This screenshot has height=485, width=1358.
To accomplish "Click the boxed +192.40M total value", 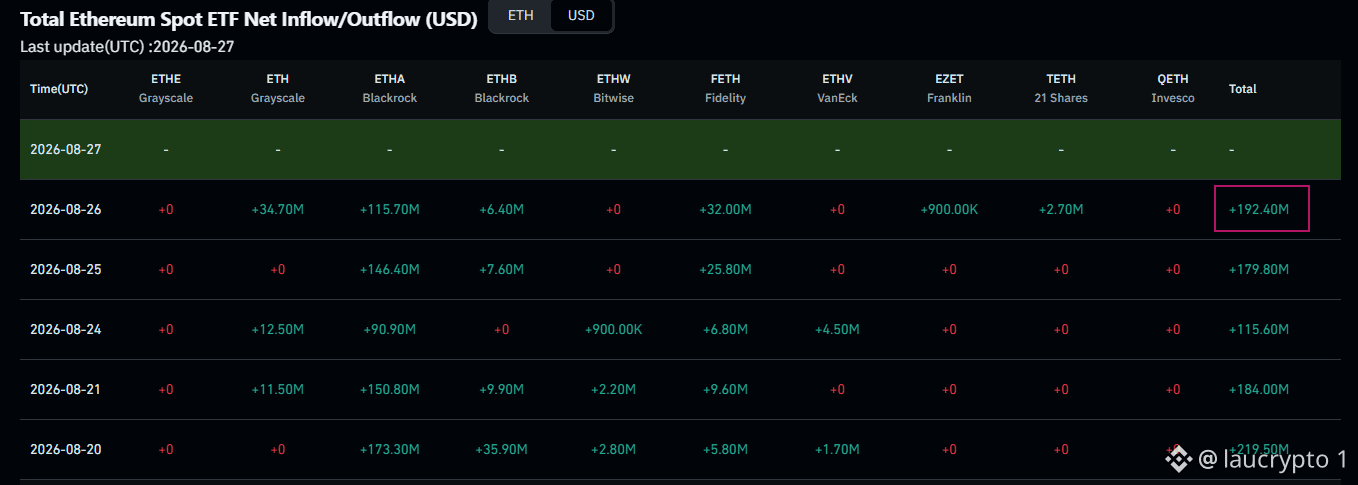I will 1261,209.
